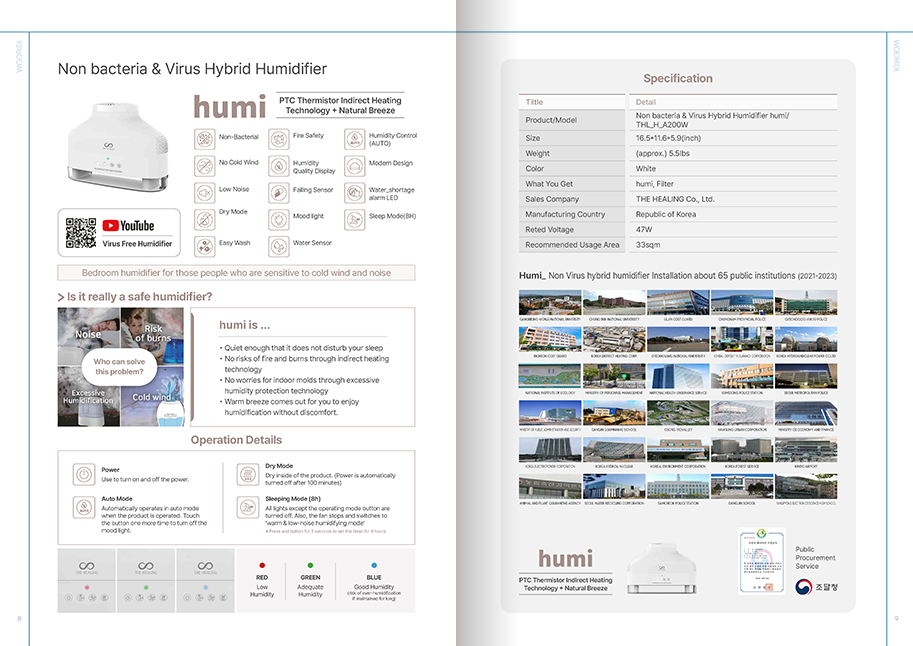Screen dimensions: 913x646
Task: Select the Fire Safety icon
Action: 278,137
